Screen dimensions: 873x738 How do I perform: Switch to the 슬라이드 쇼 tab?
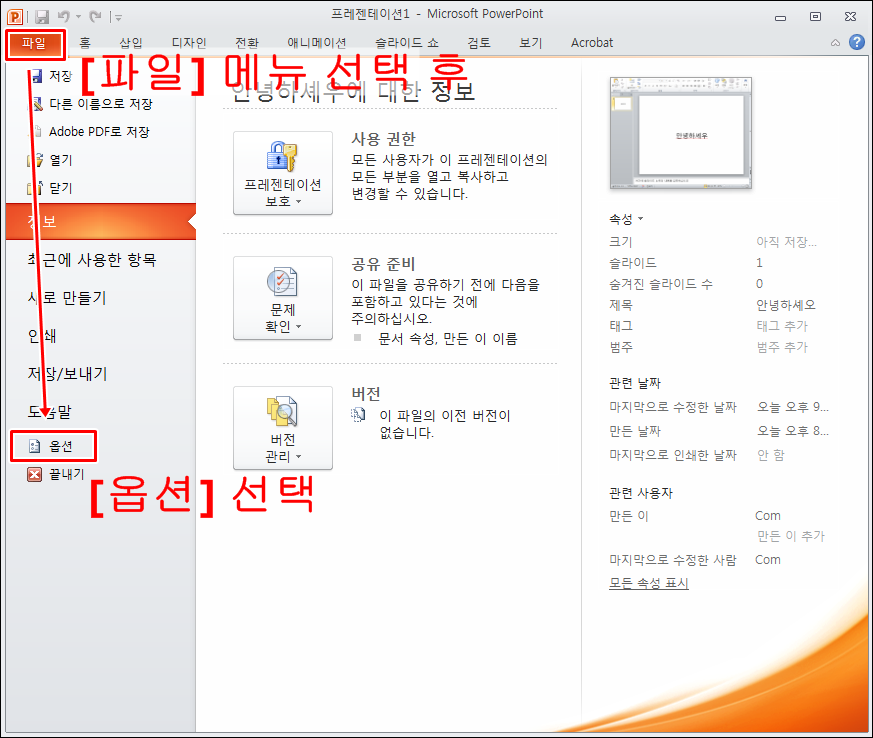tap(406, 43)
